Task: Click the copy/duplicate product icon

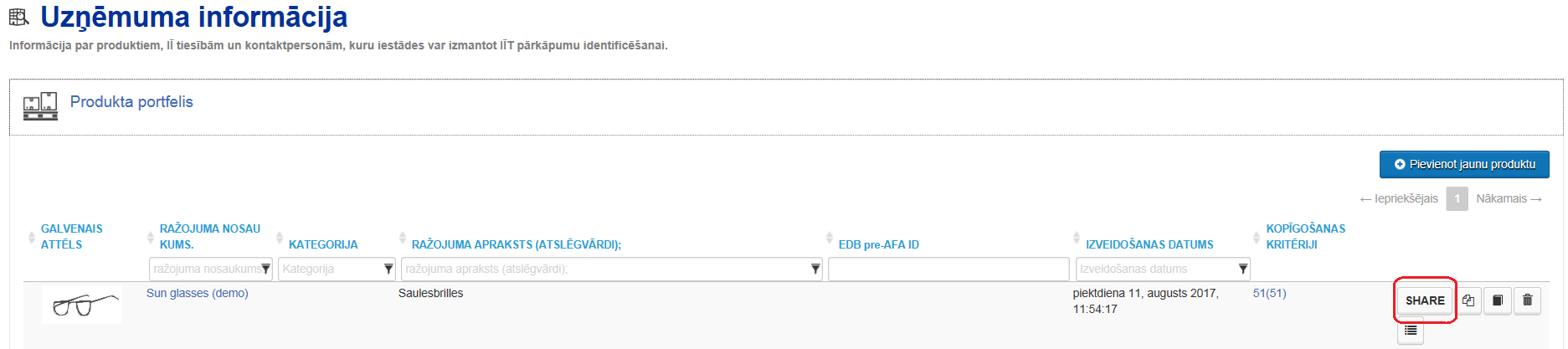Action: point(1468,300)
